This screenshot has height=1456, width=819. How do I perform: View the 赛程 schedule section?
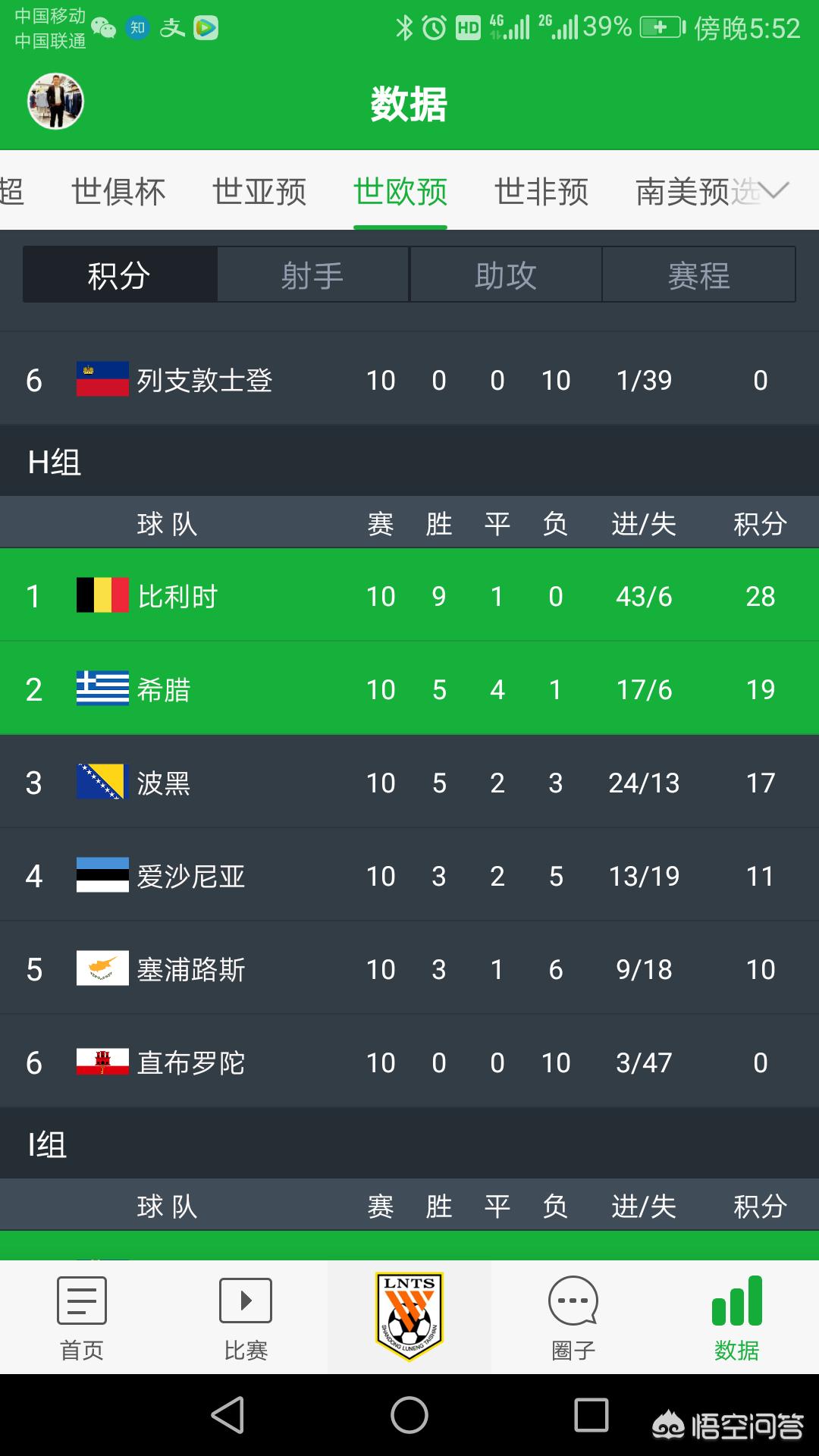(698, 275)
